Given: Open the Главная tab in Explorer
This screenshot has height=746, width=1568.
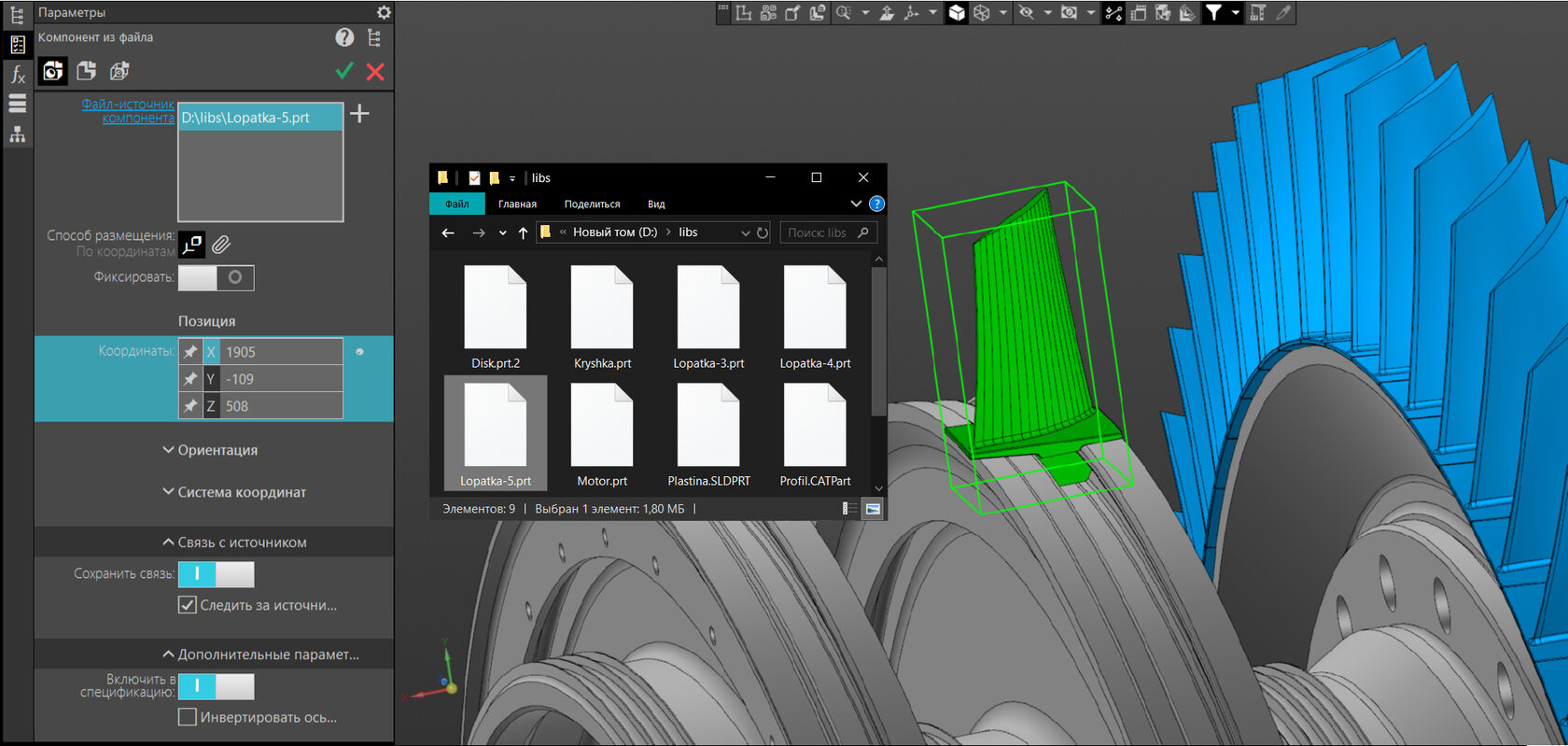Looking at the screenshot, I should click(517, 204).
